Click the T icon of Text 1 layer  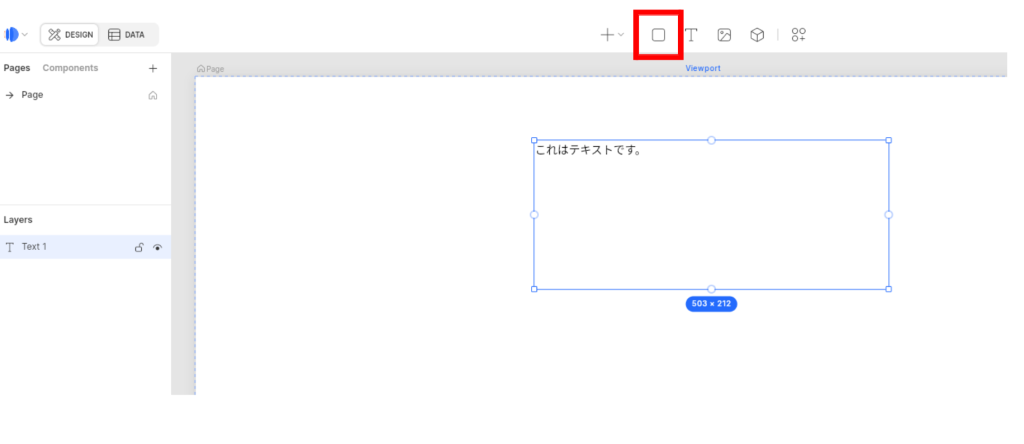coord(10,247)
